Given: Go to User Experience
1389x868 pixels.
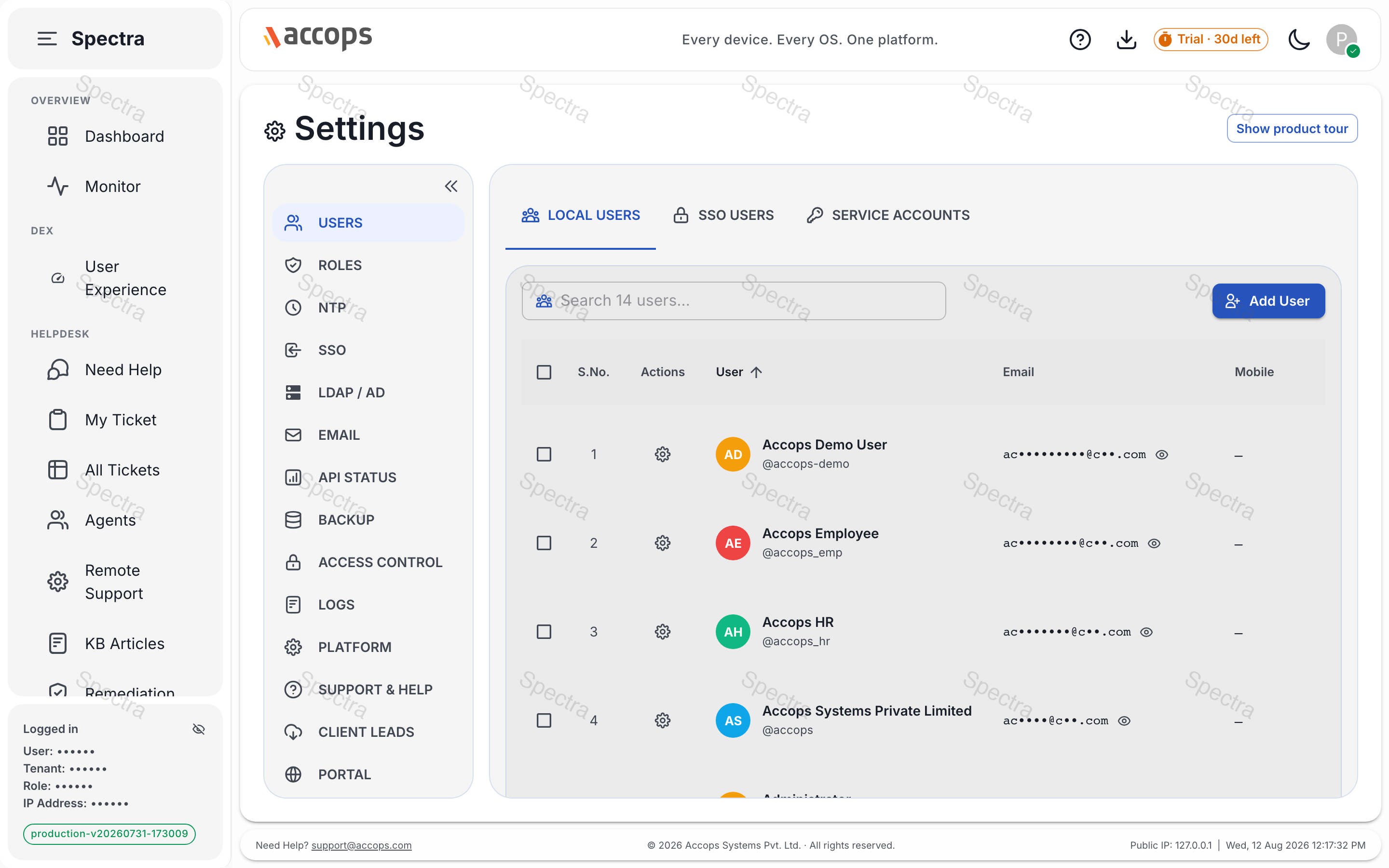Looking at the screenshot, I should (115, 278).
